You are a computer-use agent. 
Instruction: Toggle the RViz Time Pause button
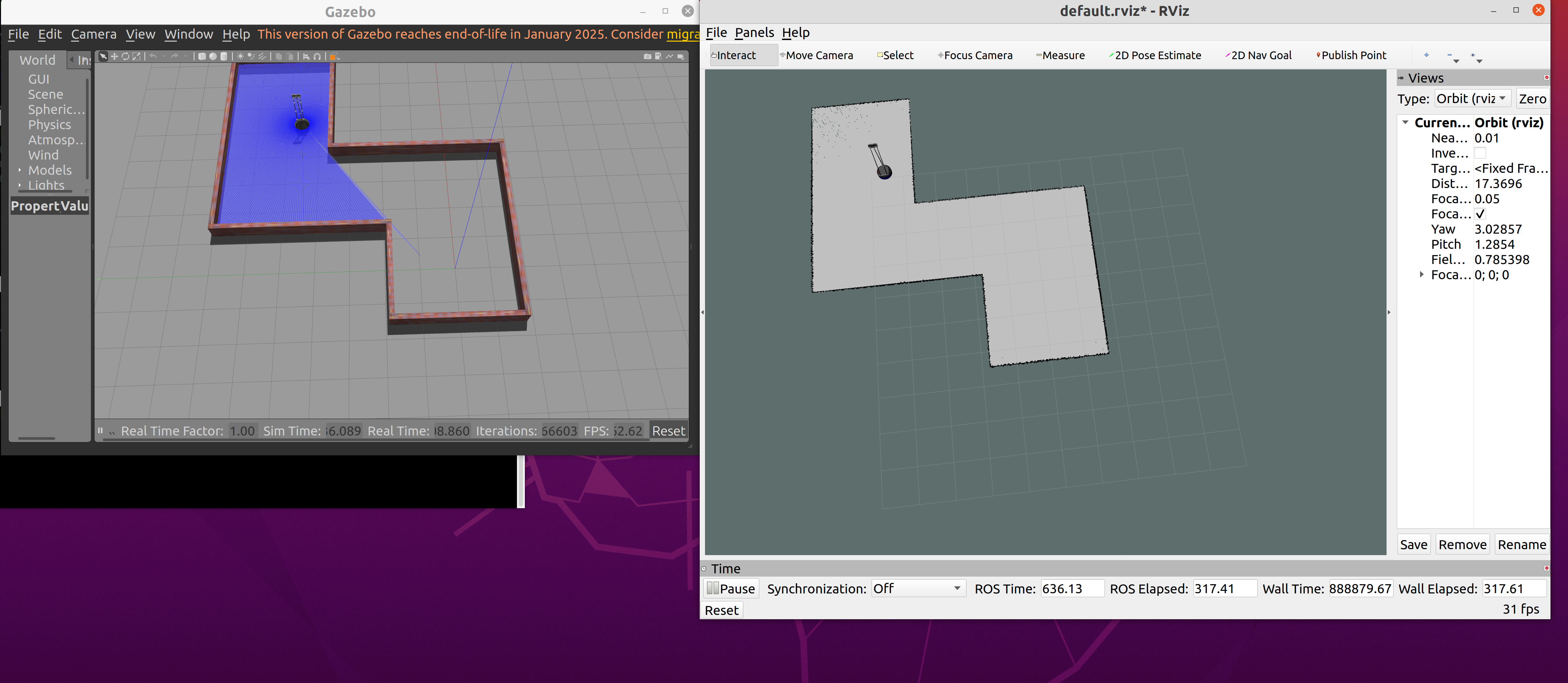[731, 588]
